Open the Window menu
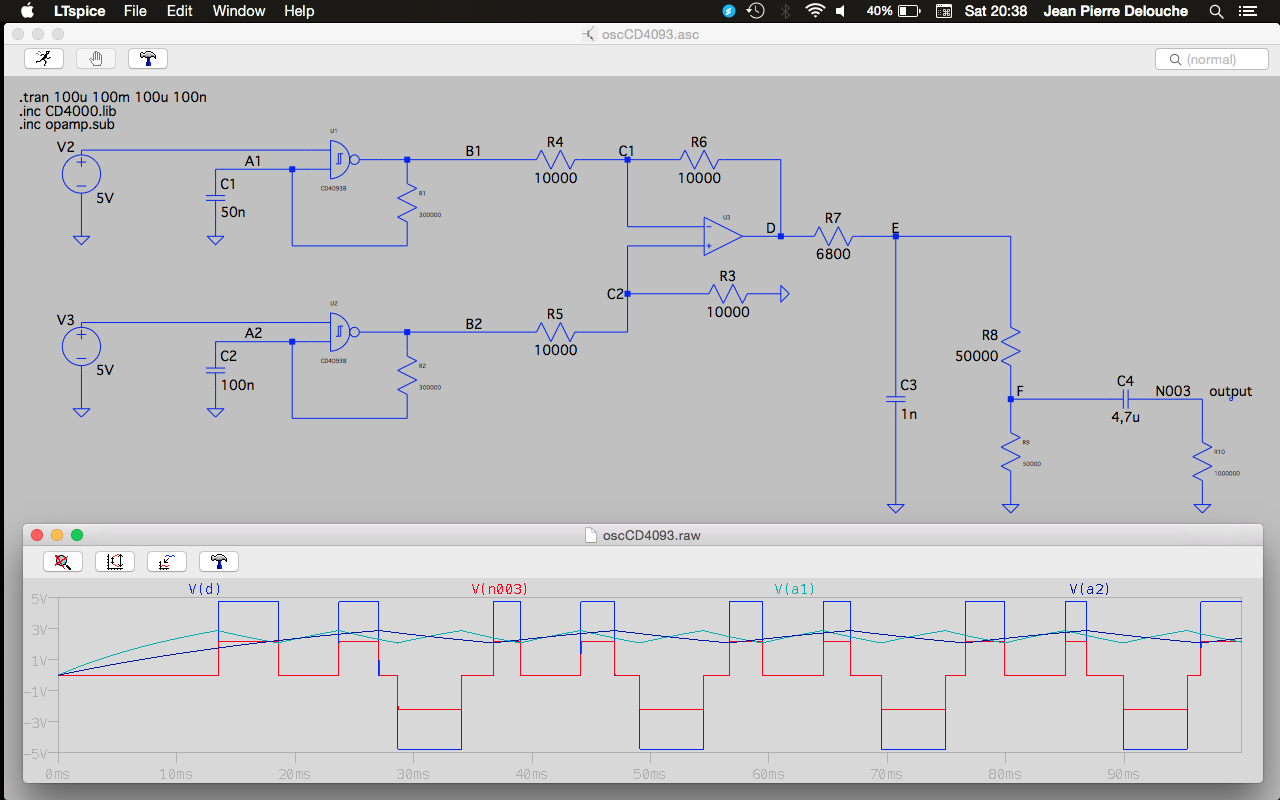 239,11
